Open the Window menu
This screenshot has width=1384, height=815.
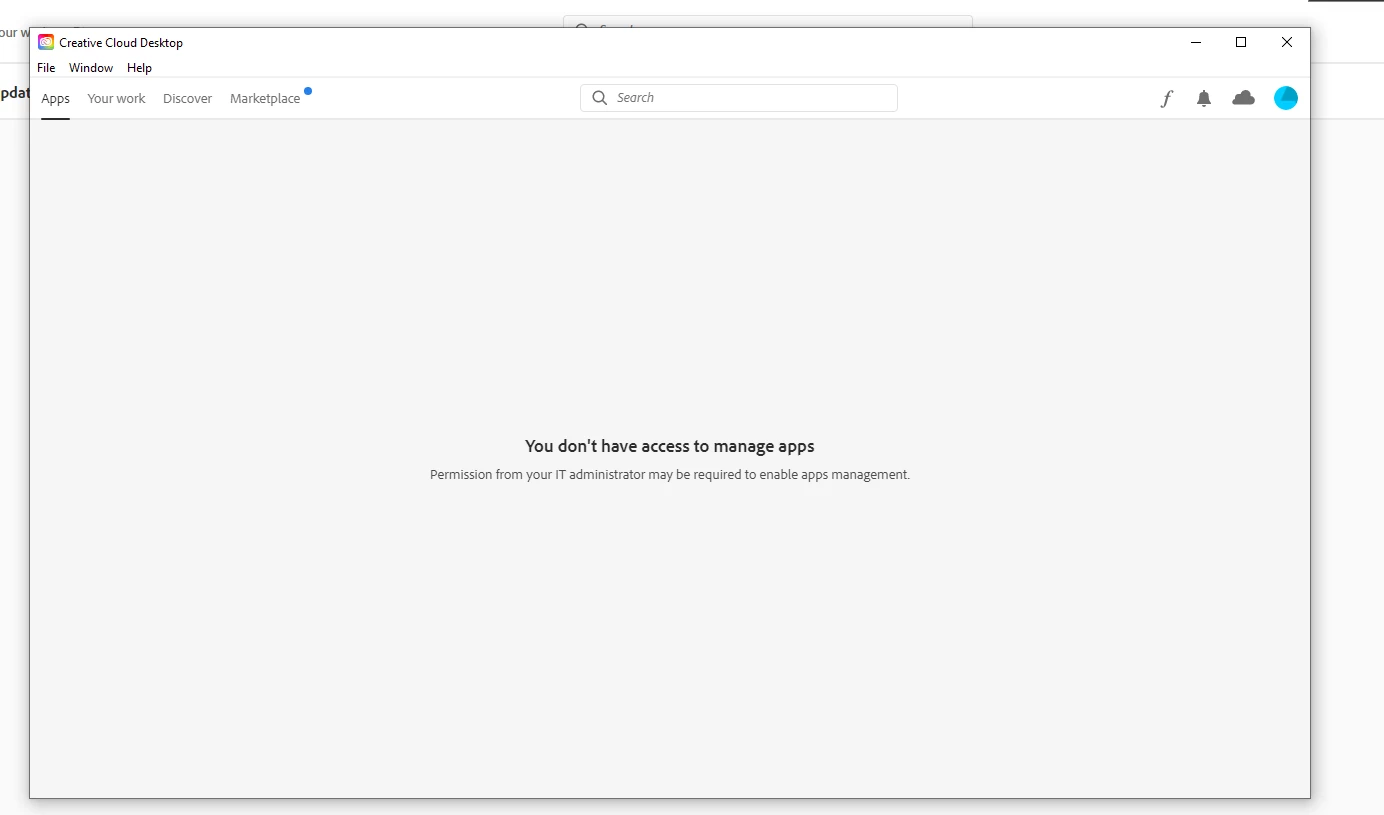tap(91, 68)
